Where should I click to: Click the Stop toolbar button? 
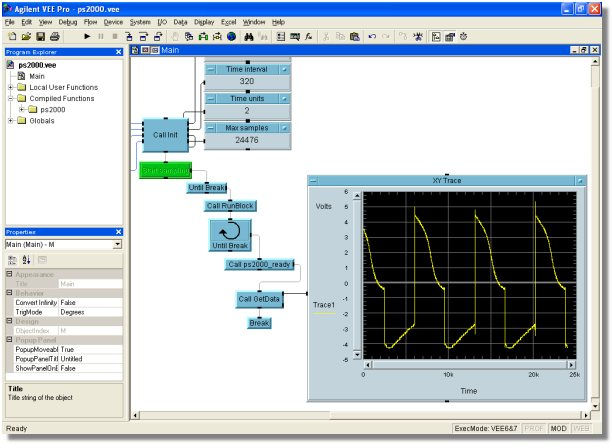click(115, 37)
